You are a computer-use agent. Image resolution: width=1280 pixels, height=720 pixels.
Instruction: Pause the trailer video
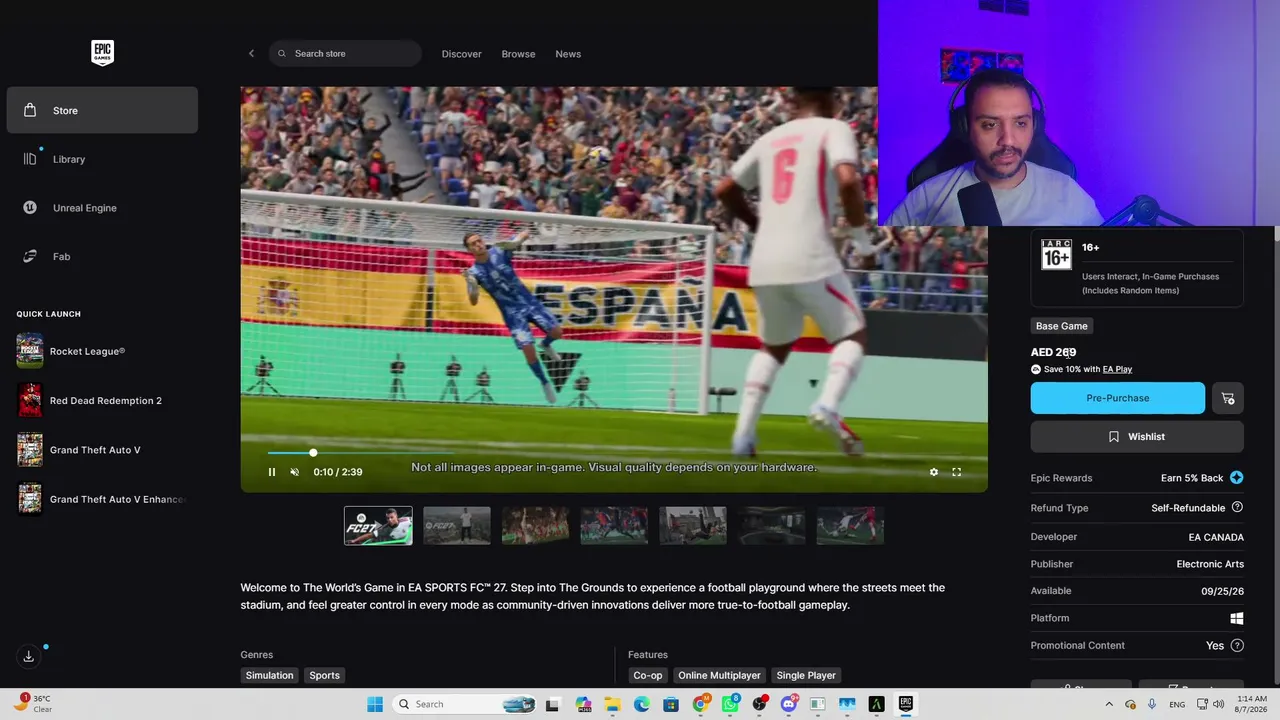271,472
